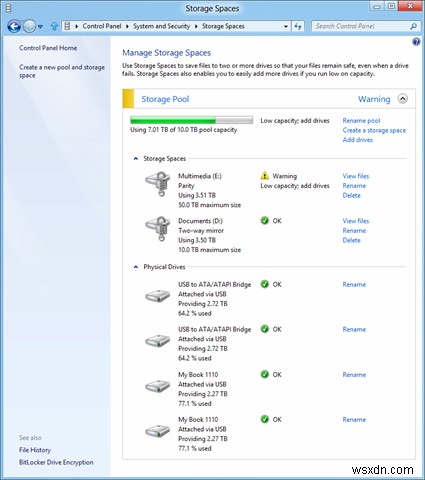Viewport: 425px width, 480px height.
Task: Minimize the Storage Spaces window
Action: tap(377, 6)
